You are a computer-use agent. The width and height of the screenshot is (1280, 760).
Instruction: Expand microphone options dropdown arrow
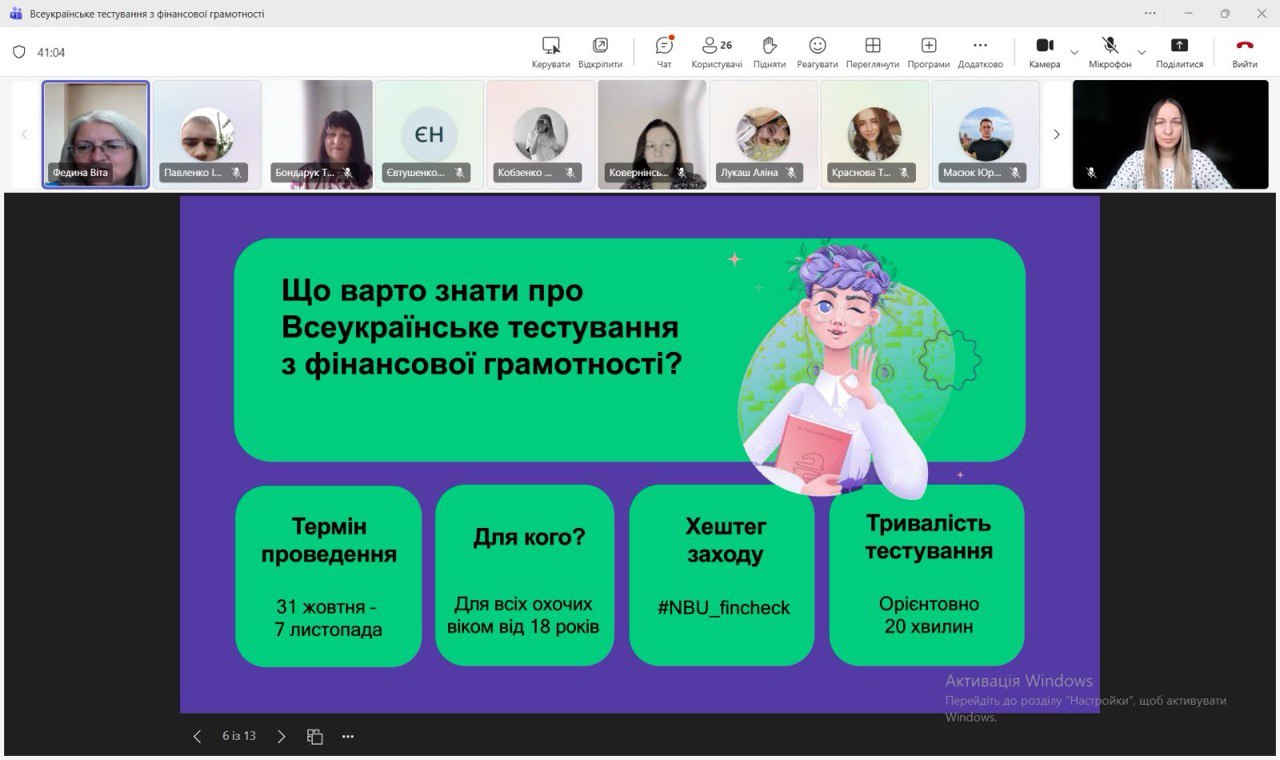coord(1142,52)
